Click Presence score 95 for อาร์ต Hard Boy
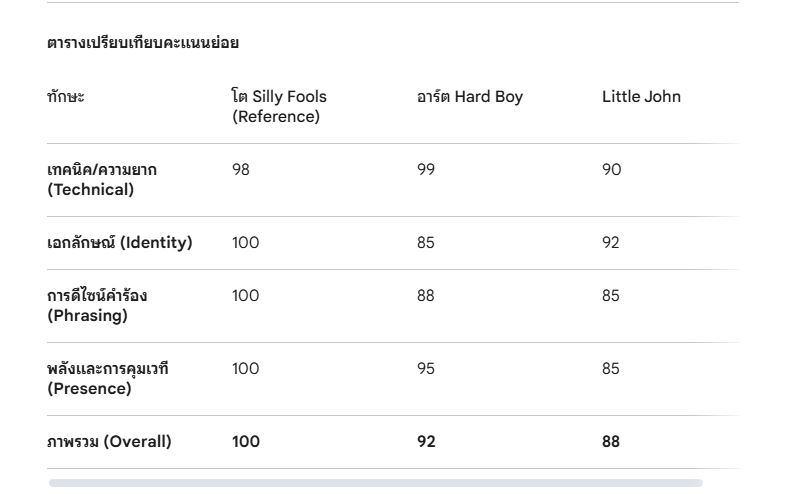Image resolution: width=788 pixels, height=494 pixels. click(x=426, y=369)
